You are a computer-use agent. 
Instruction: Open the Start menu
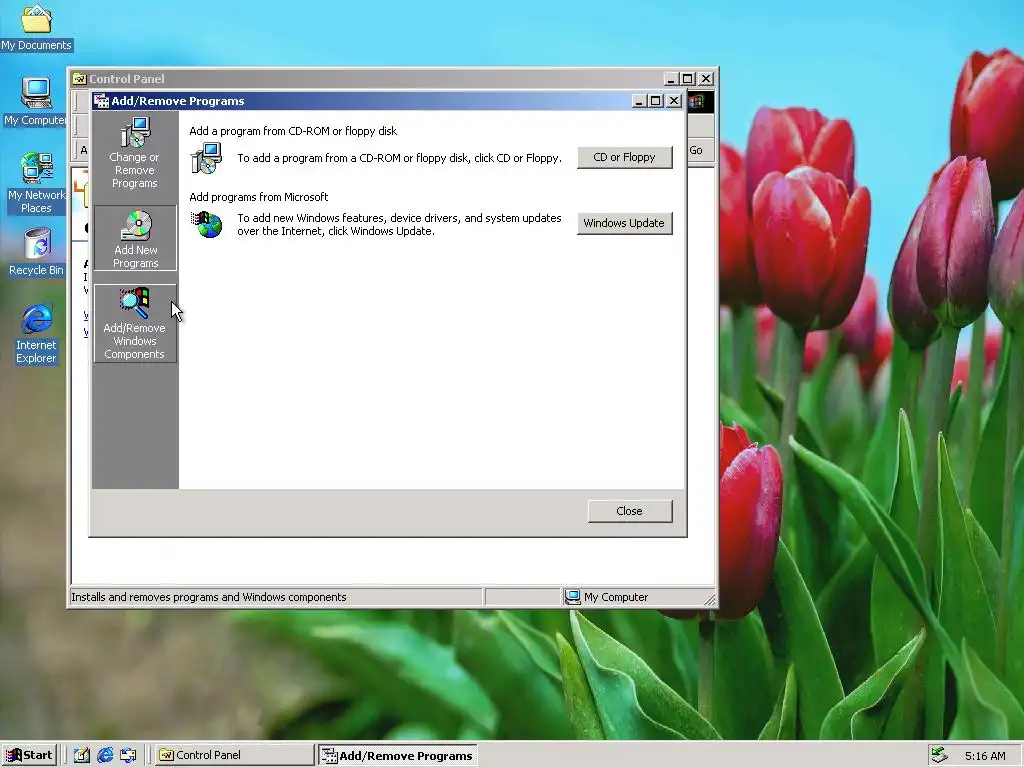(30, 755)
